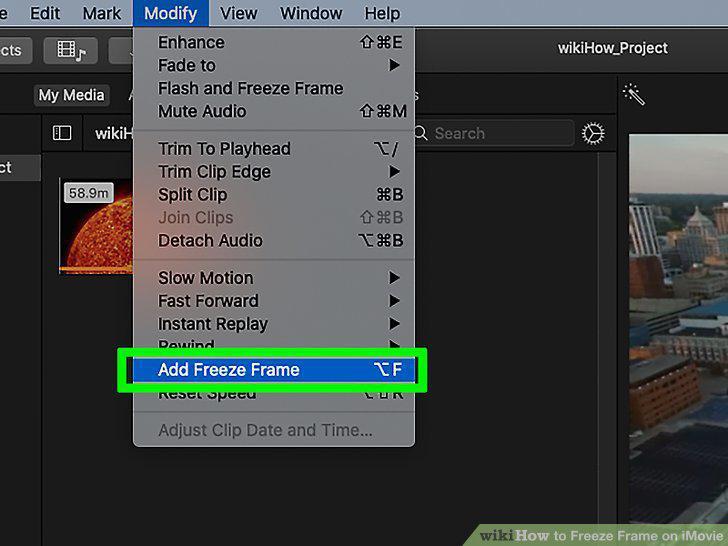This screenshot has height=546, width=728.
Task: Open the Window menu
Action: (311, 13)
